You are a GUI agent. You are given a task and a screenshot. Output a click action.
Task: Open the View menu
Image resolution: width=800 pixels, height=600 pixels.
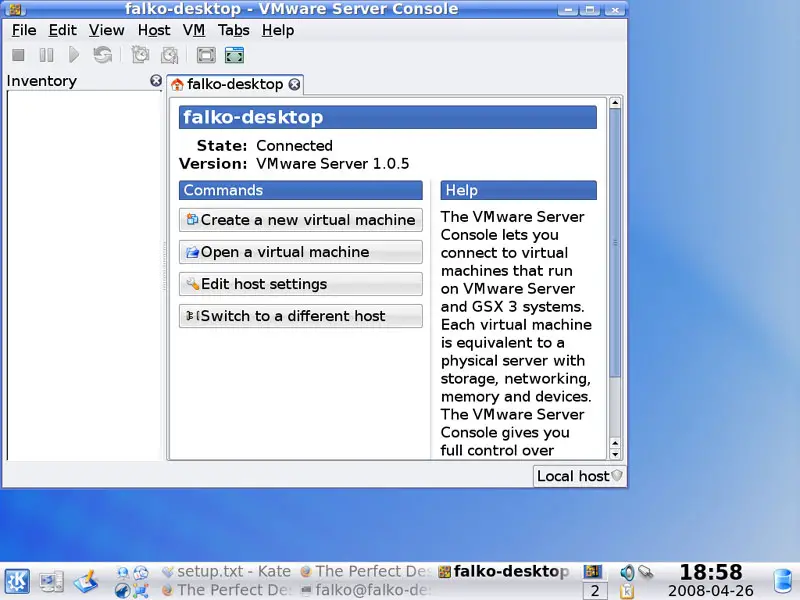coord(106,30)
